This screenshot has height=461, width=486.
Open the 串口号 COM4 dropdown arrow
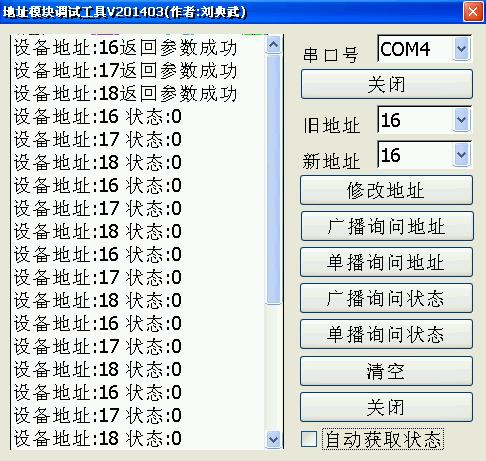(462, 49)
